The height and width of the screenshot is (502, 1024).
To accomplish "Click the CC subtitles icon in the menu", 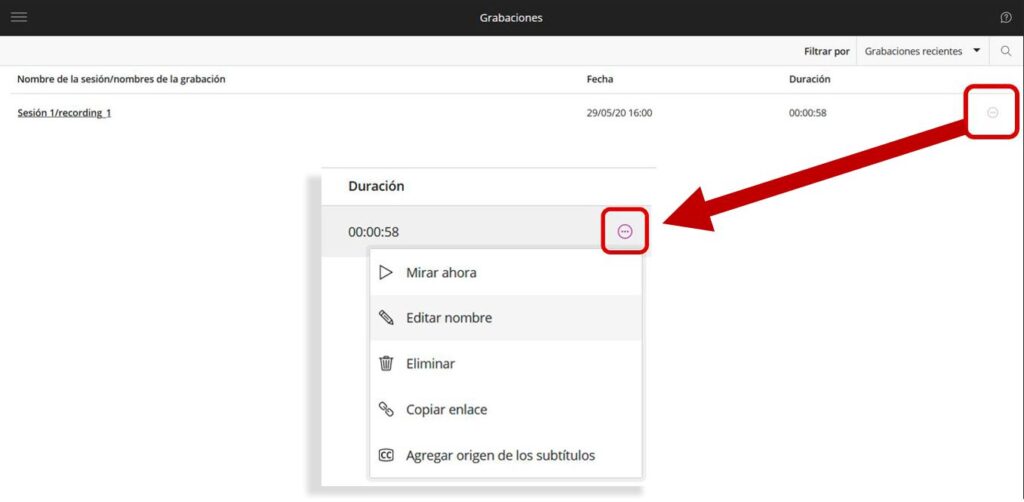I will [386, 456].
